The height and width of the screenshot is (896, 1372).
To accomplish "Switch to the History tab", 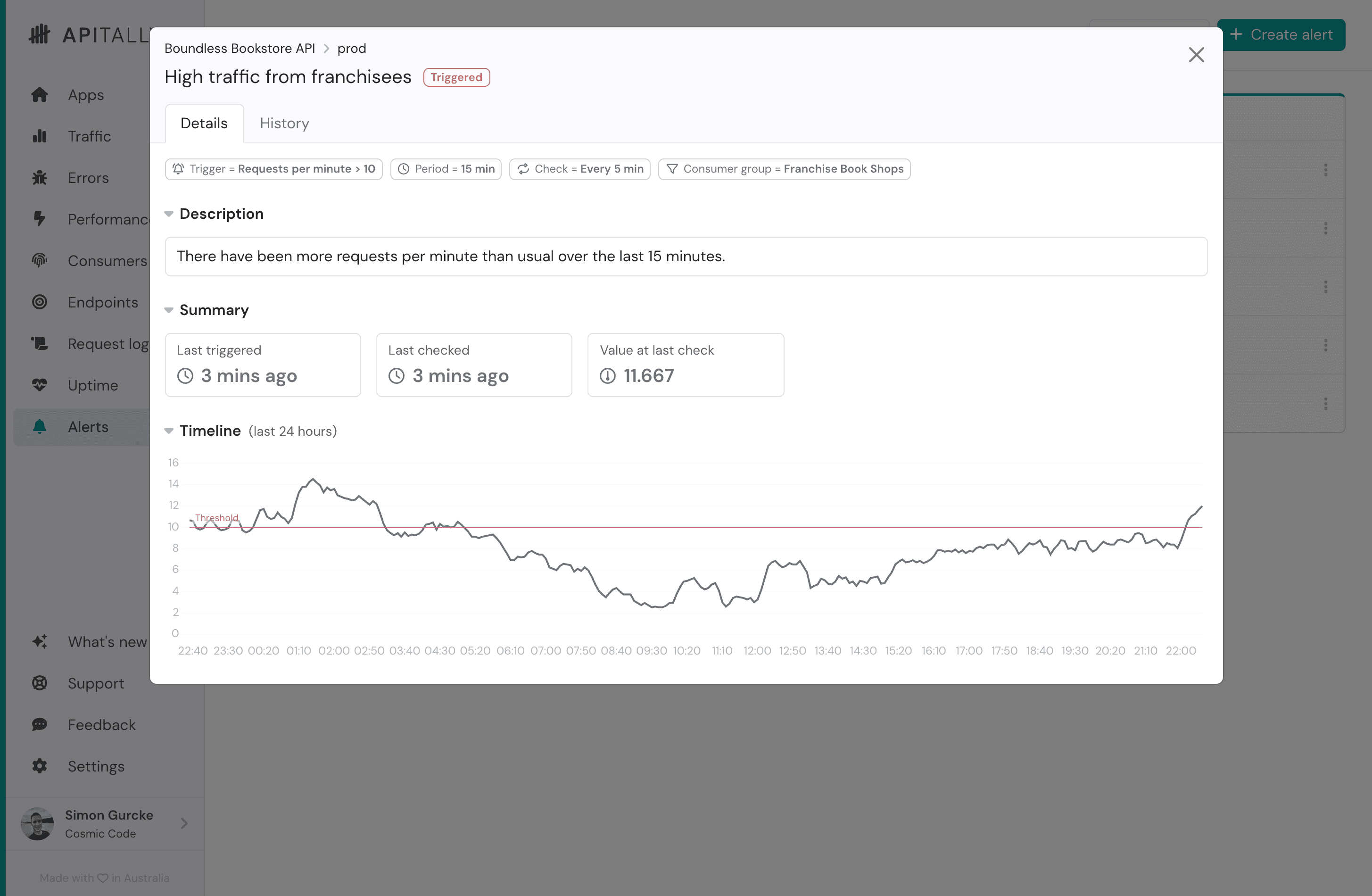I will coord(284,123).
